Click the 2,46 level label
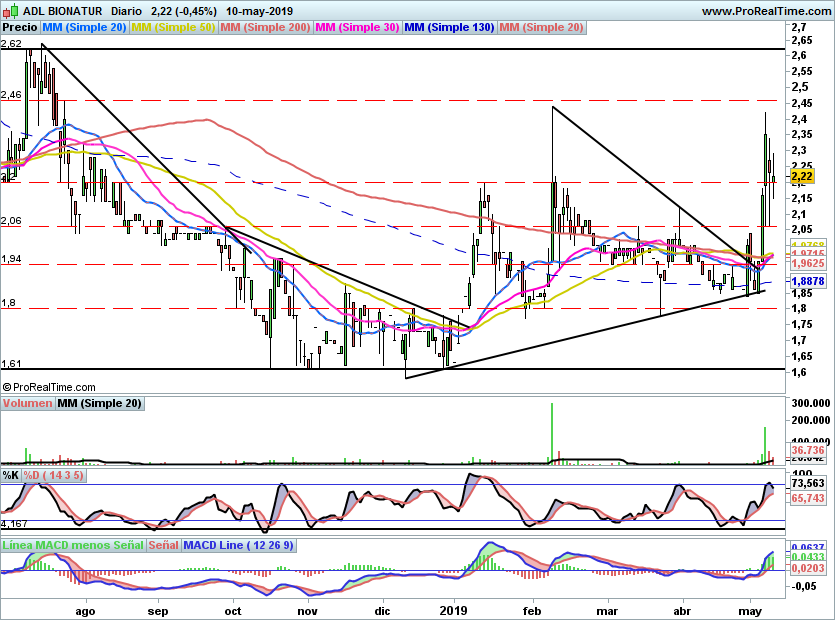Image resolution: width=835 pixels, height=620 pixels. pyautogui.click(x=11, y=95)
